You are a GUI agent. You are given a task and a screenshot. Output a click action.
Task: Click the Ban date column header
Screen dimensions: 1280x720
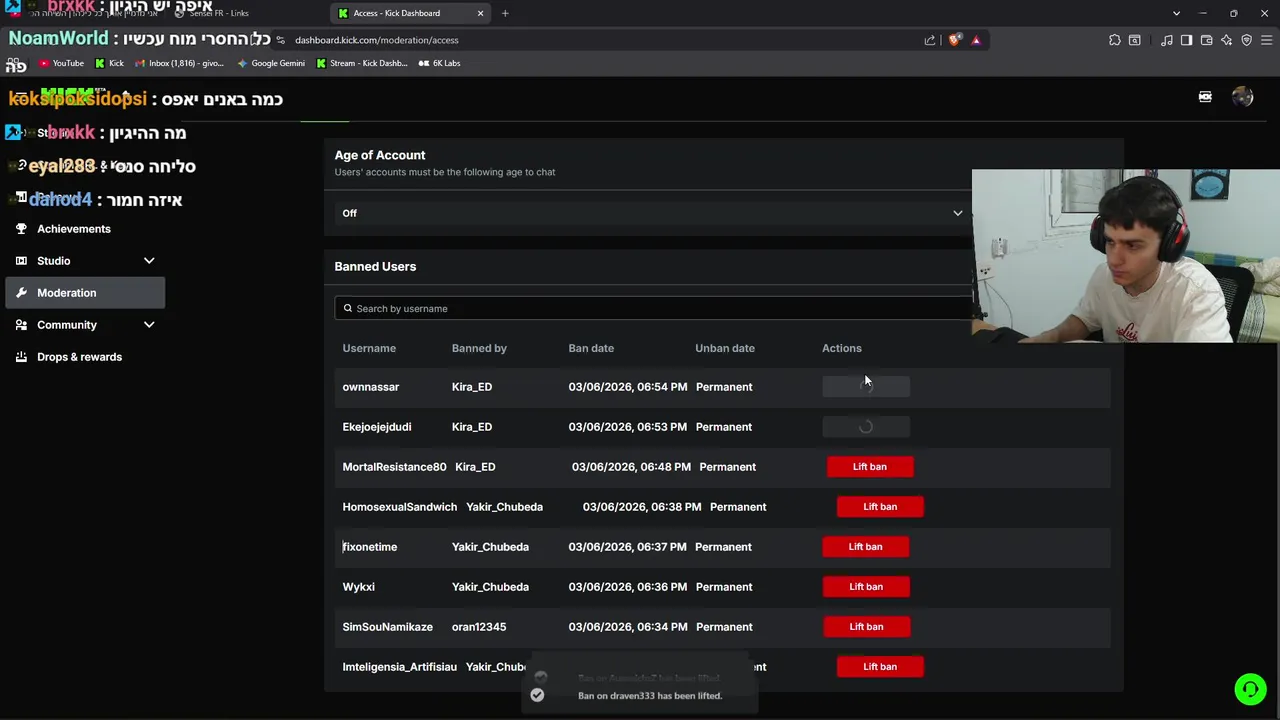591,348
